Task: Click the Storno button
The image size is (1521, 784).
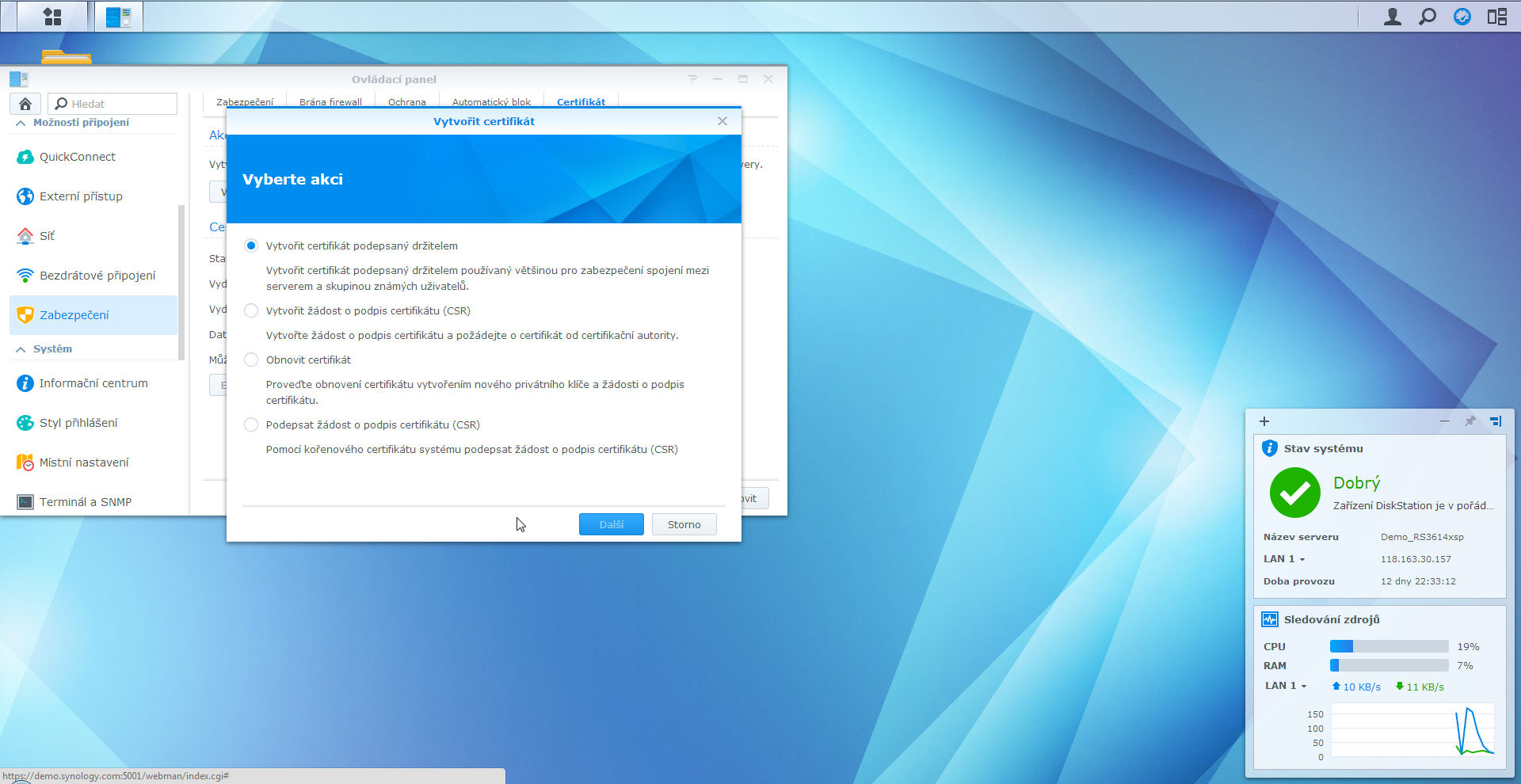Action: 684,524
